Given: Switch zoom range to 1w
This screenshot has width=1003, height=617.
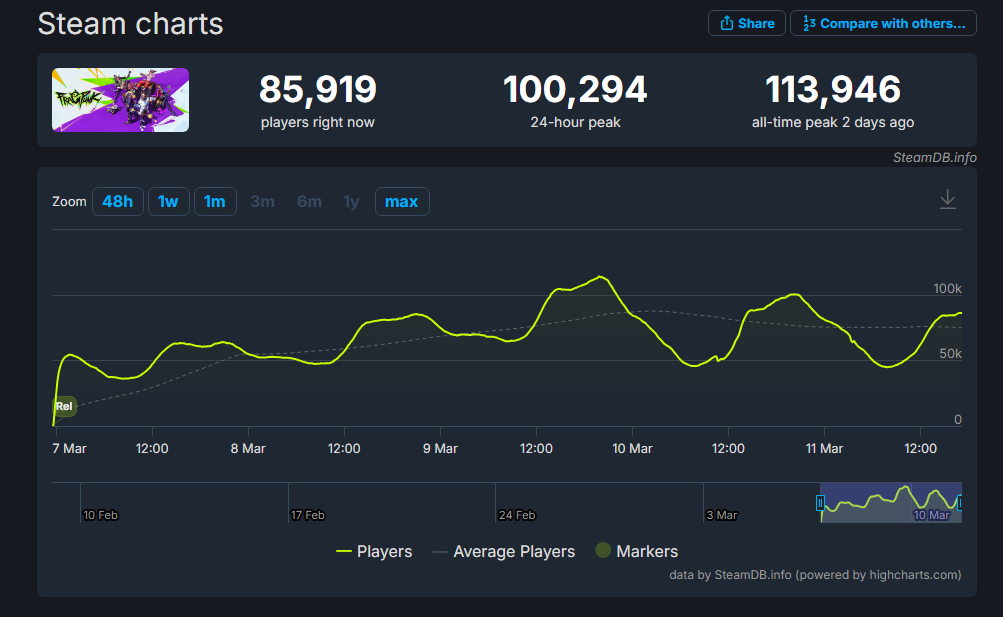Looking at the screenshot, I should coord(168,202).
